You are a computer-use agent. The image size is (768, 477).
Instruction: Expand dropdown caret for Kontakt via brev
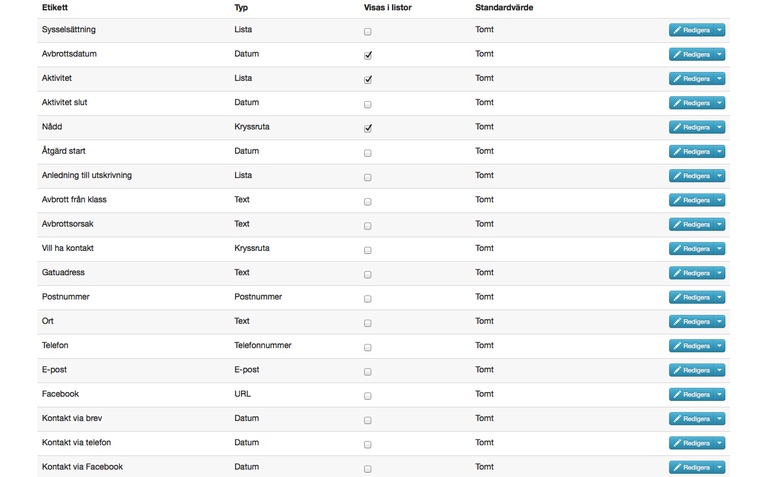(x=719, y=419)
